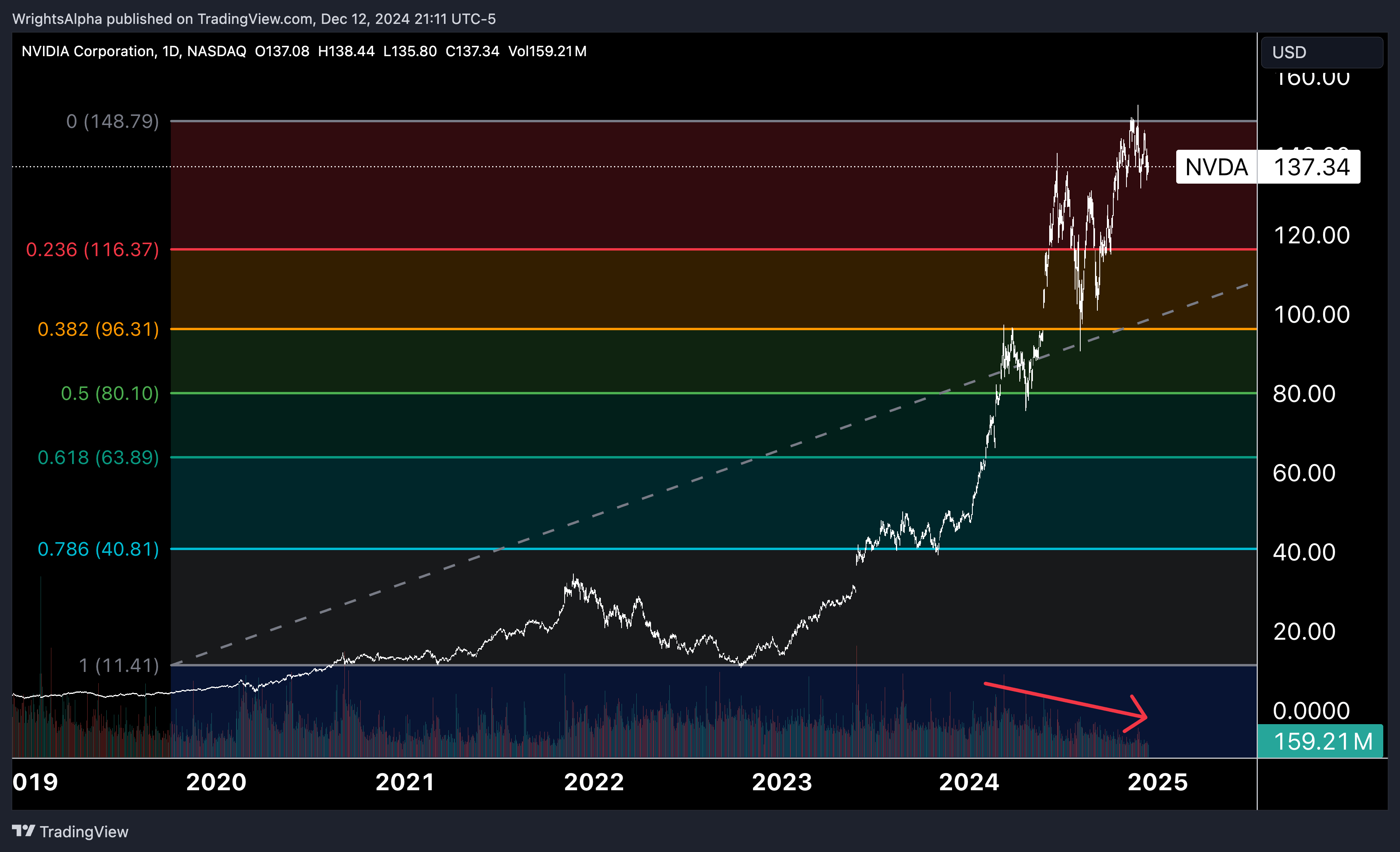1400x852 pixels.
Task: Click the 2022 label on time axis
Action: point(594,782)
